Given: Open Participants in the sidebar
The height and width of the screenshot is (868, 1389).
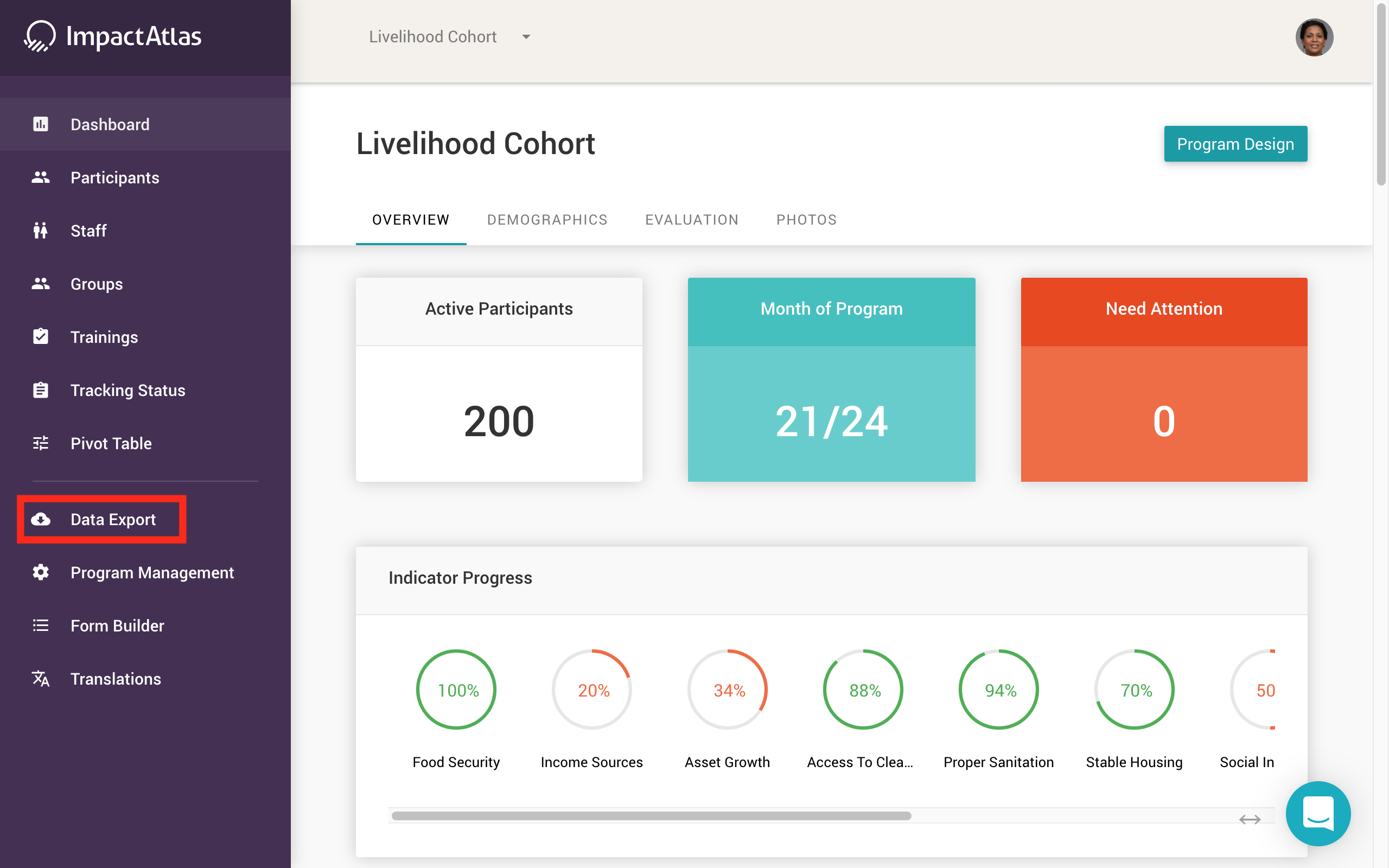Looking at the screenshot, I should click(115, 178).
